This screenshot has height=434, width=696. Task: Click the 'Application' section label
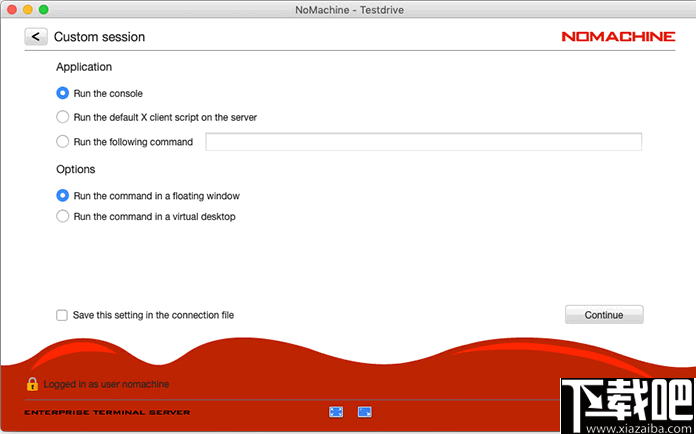click(x=84, y=67)
